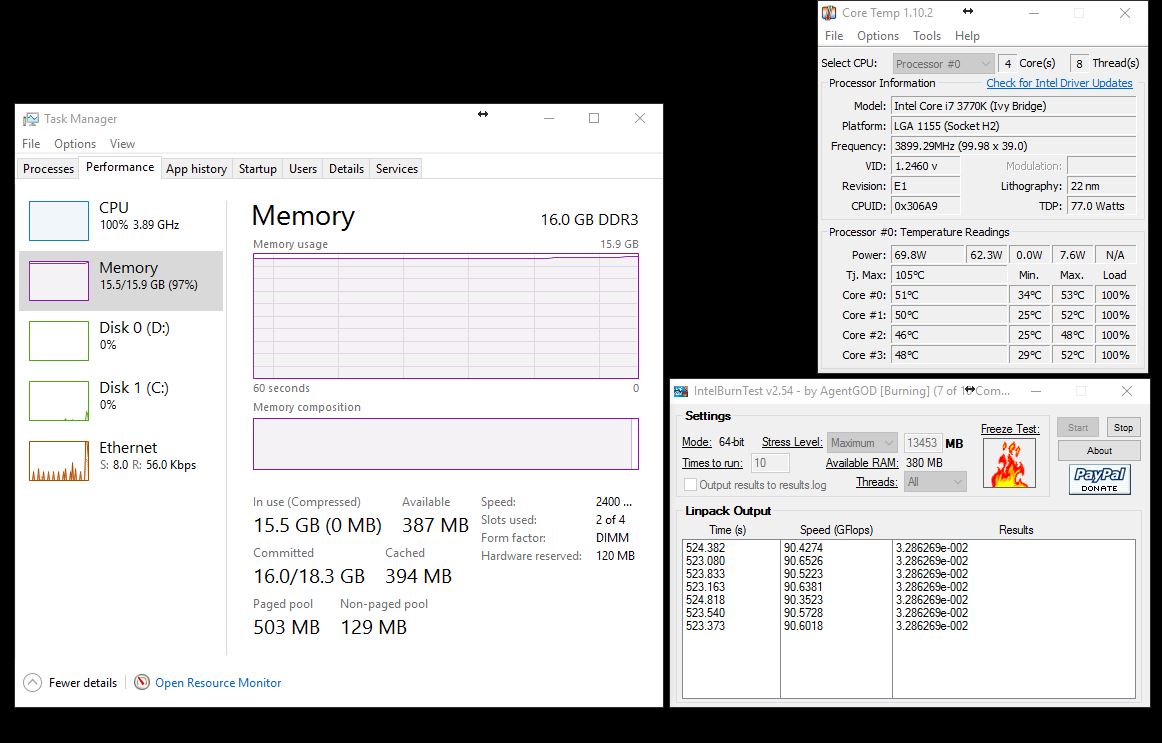The width and height of the screenshot is (1162, 743).
Task: Click Check for Intel Driver Updates link
Action: click(x=1059, y=83)
